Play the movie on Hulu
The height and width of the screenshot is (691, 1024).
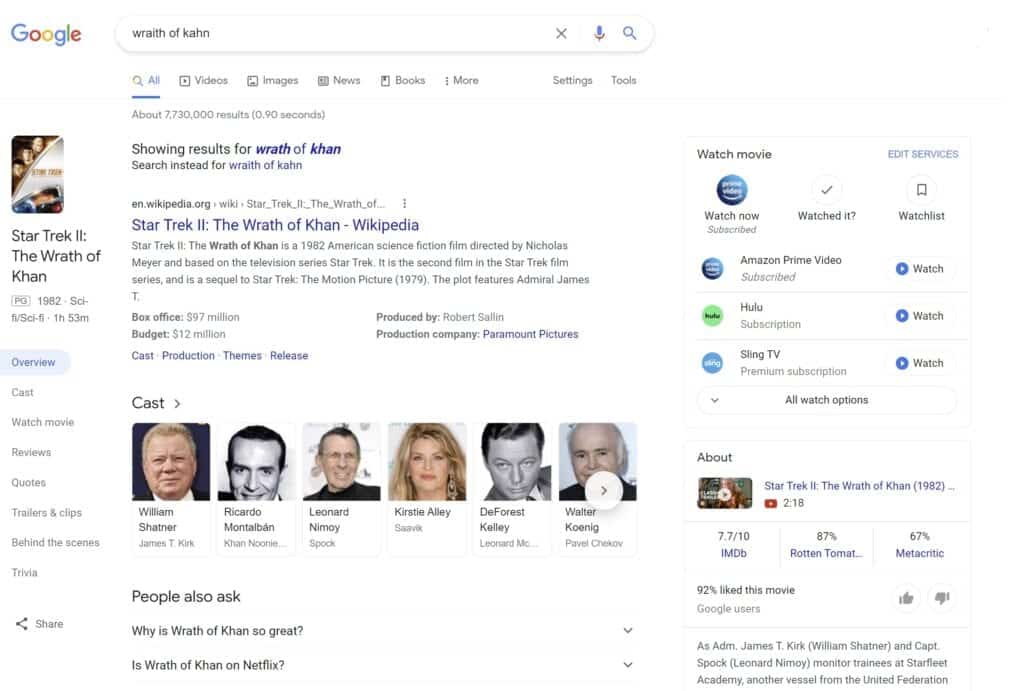point(920,315)
